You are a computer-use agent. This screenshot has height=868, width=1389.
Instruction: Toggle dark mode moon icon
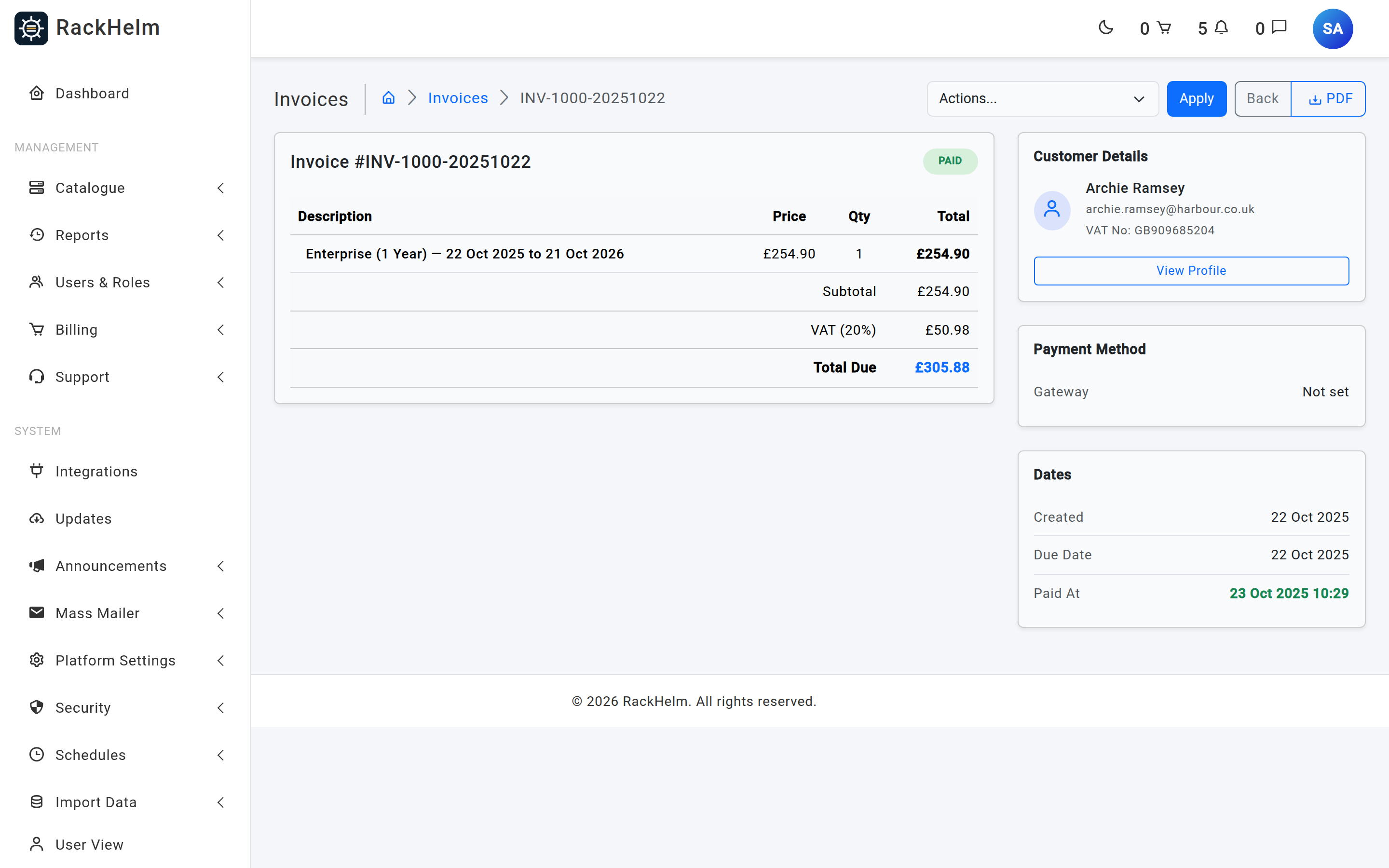[x=1105, y=27]
